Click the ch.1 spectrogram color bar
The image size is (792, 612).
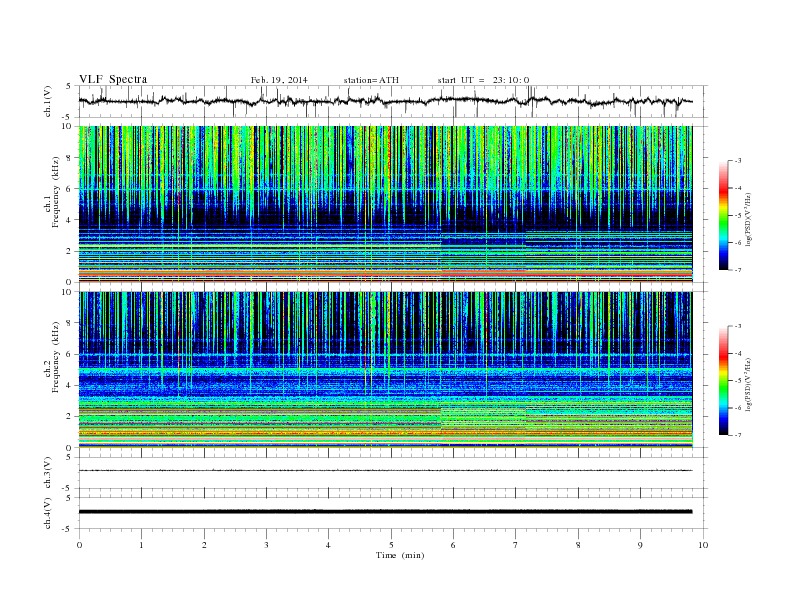pos(723,215)
